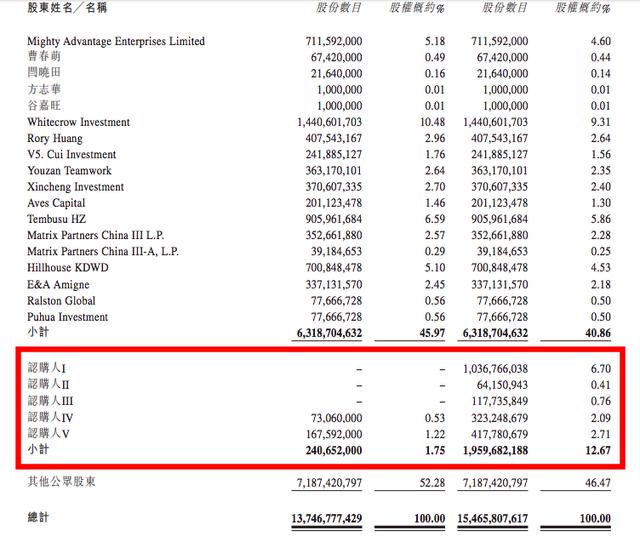Click Hillhouse KDWD percentage 5.10
The width and height of the screenshot is (640, 542).
[x=435, y=268]
